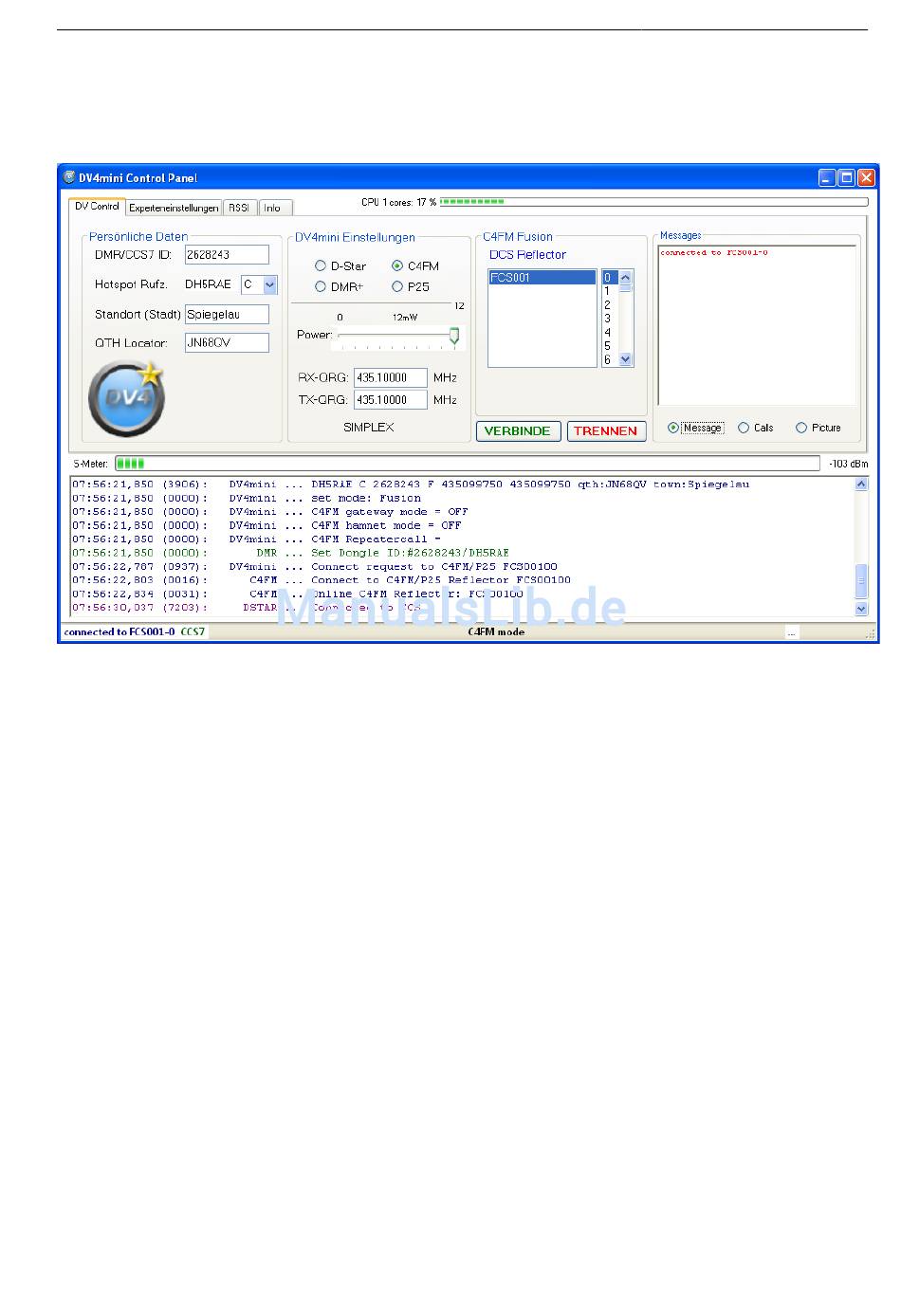901x1316 pixels.
Task: Select room 5 in the reflector number list
Action: (x=609, y=346)
